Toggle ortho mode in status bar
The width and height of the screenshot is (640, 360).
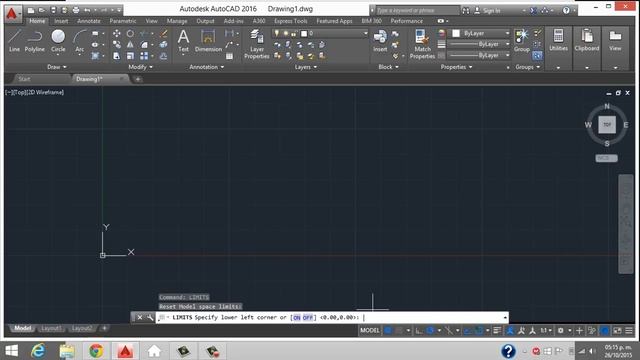click(419, 330)
